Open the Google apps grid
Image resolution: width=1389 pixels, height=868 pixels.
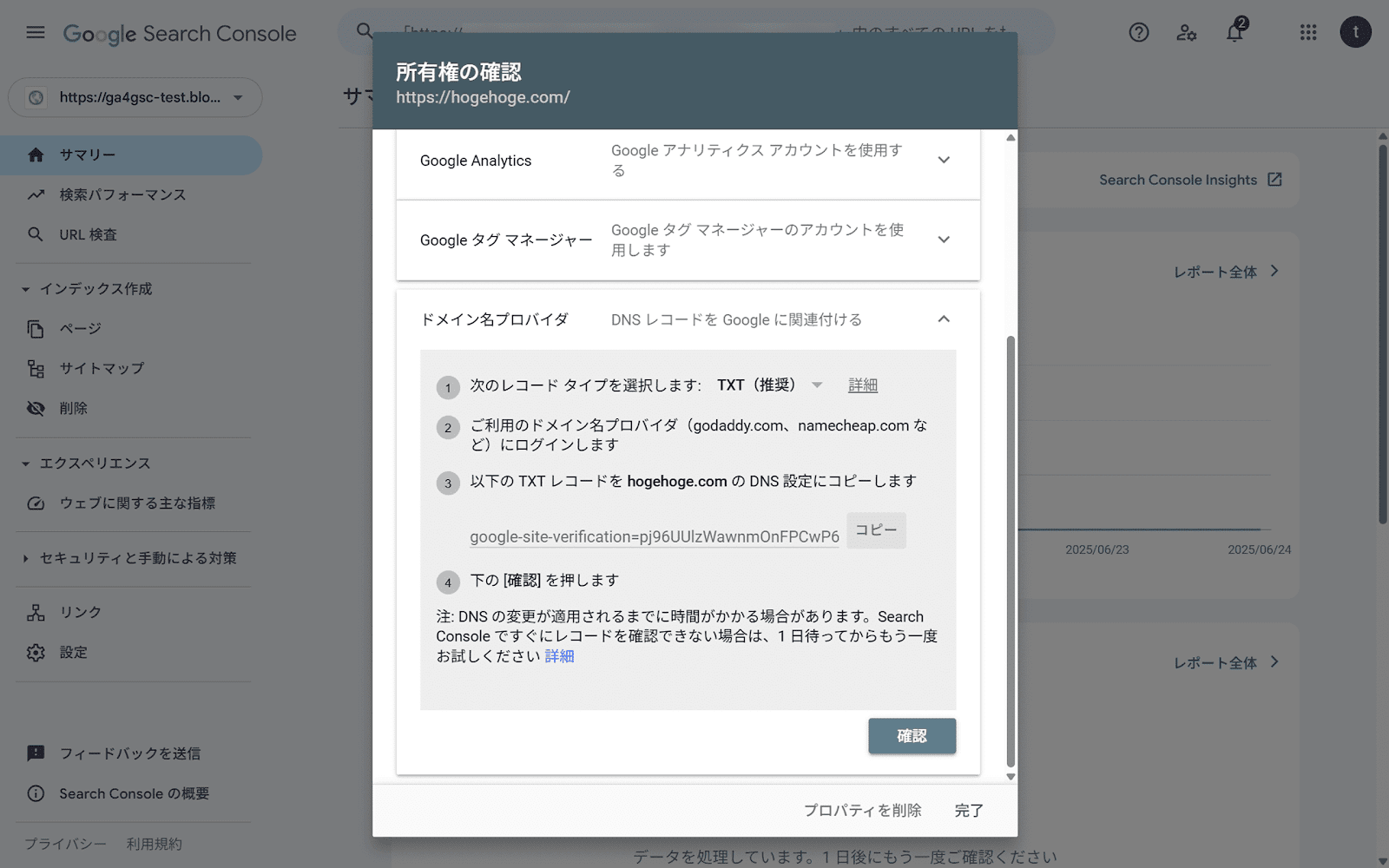(x=1307, y=32)
